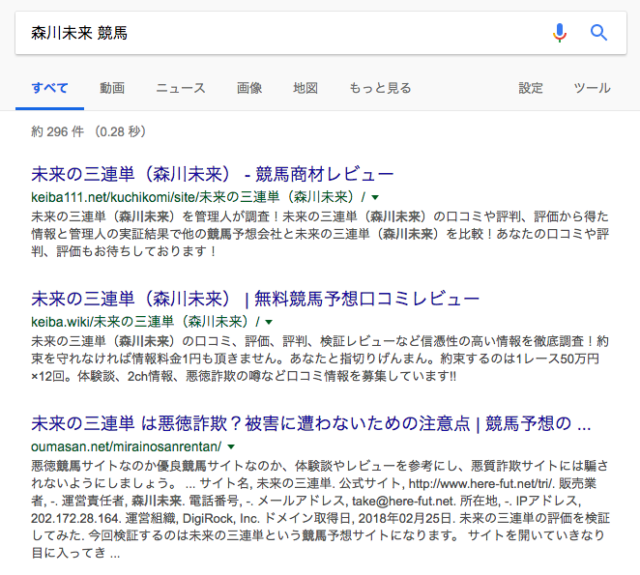Viewport: 640px width, 575px height.
Task: Expand dropdown arrow next to keiba.wiki URL
Action: click(x=269, y=322)
